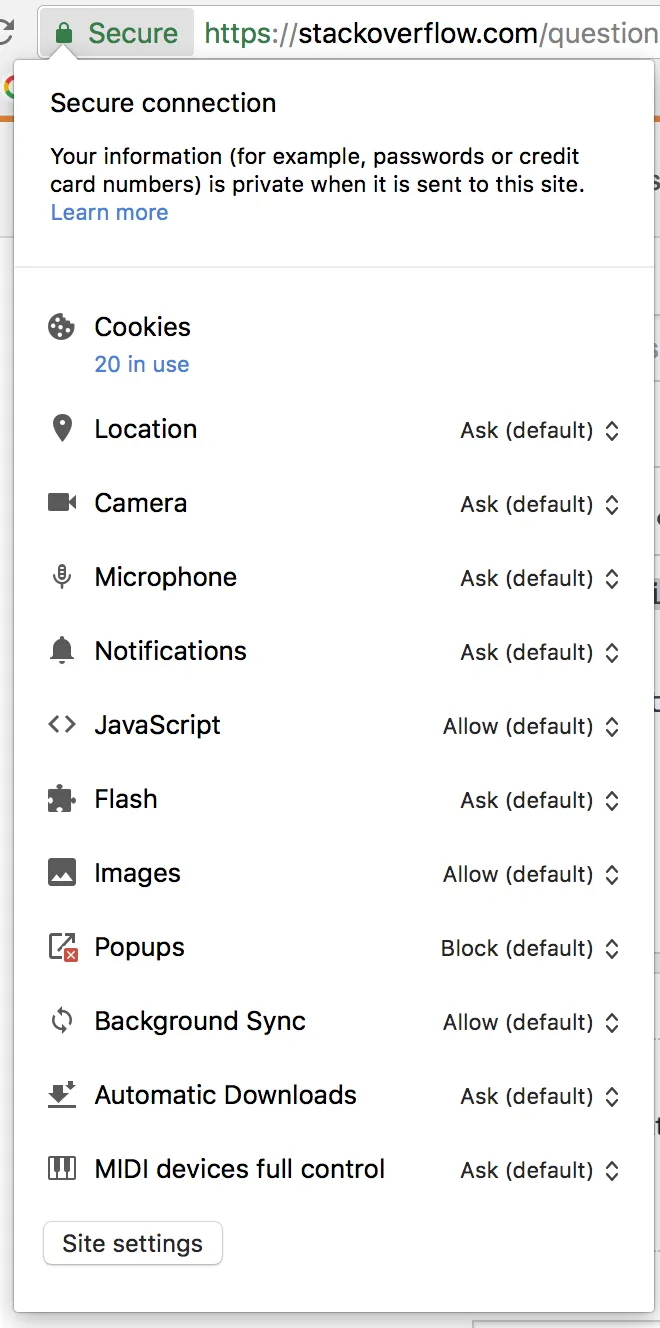660x1328 pixels.
Task: Open the 20 in use cookies link
Action: point(142,364)
